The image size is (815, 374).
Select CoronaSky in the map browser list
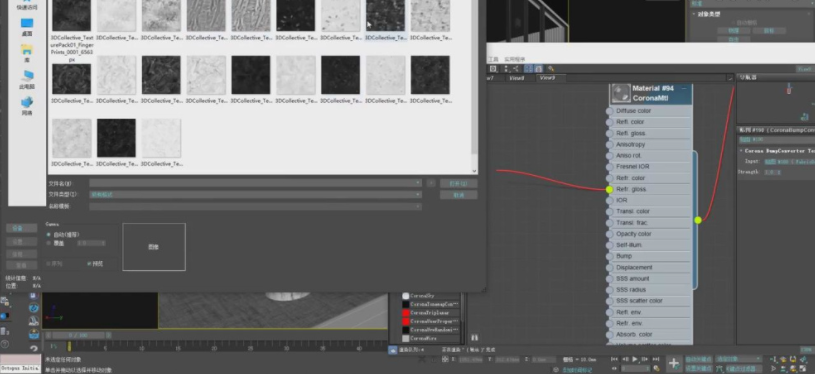(x=431, y=296)
